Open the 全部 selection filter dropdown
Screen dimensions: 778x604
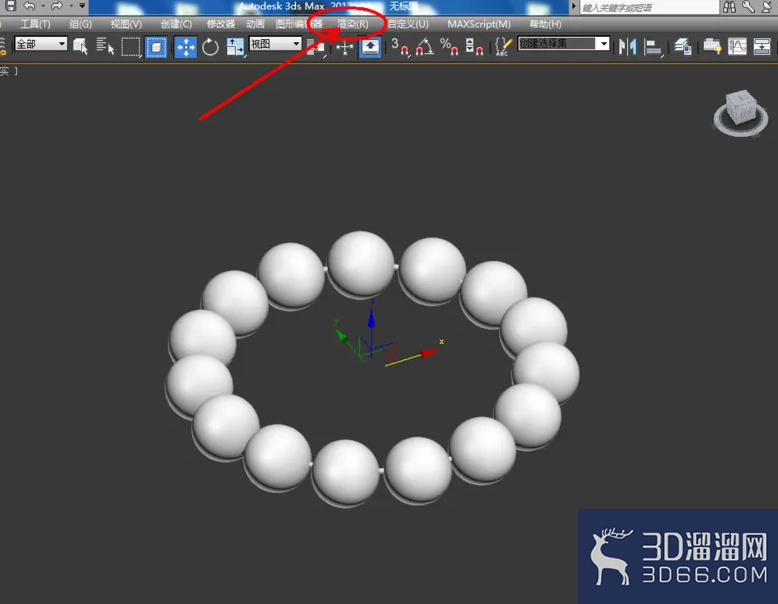tap(41, 44)
